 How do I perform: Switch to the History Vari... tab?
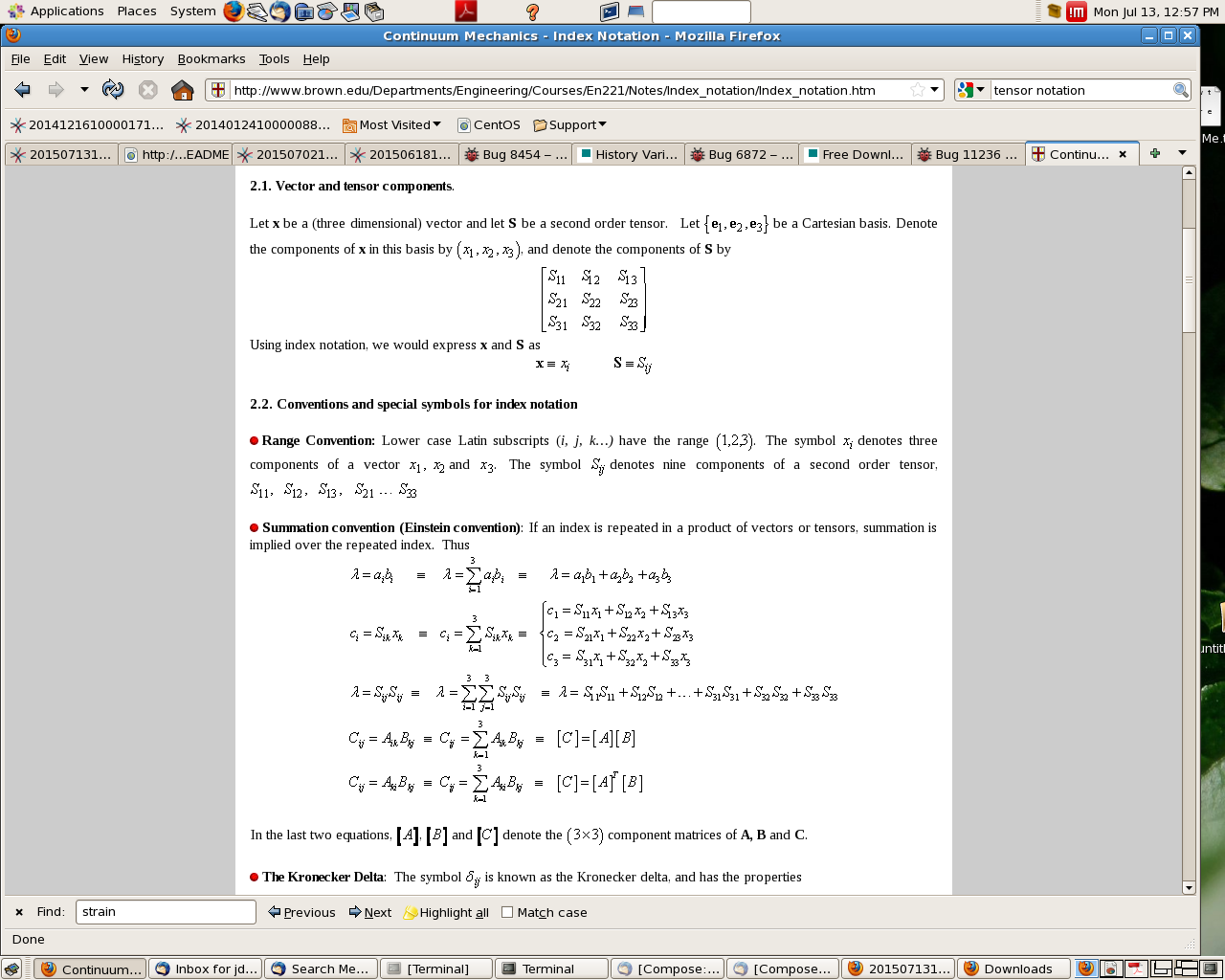[x=628, y=154]
